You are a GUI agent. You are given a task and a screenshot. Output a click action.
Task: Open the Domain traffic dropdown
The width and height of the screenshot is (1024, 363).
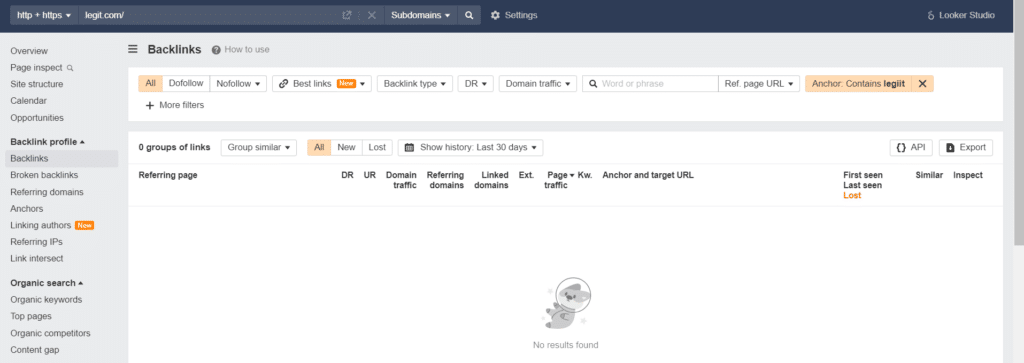coord(537,84)
